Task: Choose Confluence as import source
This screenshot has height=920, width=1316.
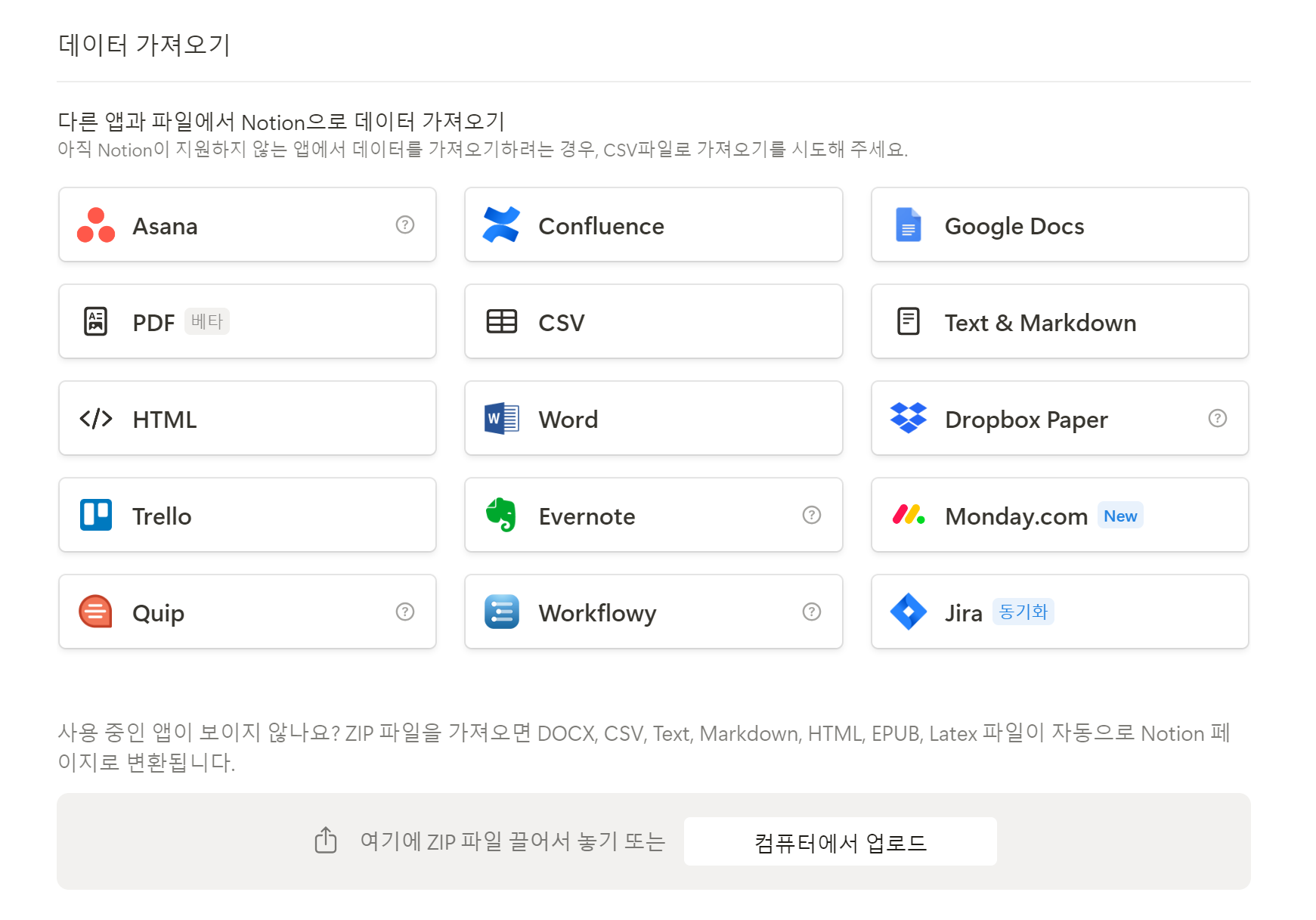Action: point(653,225)
